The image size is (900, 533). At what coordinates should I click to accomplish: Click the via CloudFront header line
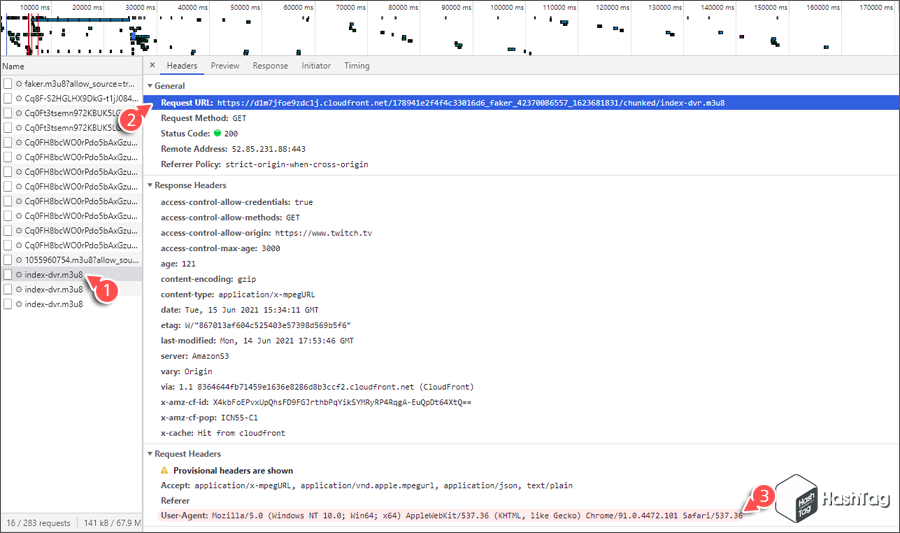pyautogui.click(x=317, y=387)
